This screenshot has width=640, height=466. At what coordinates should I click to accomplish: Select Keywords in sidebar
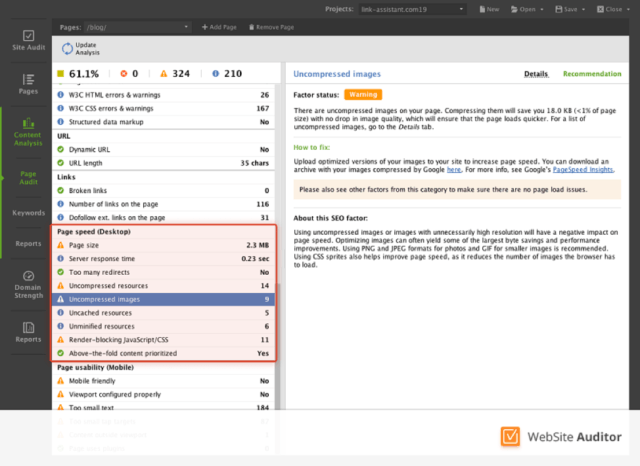tap(28, 213)
